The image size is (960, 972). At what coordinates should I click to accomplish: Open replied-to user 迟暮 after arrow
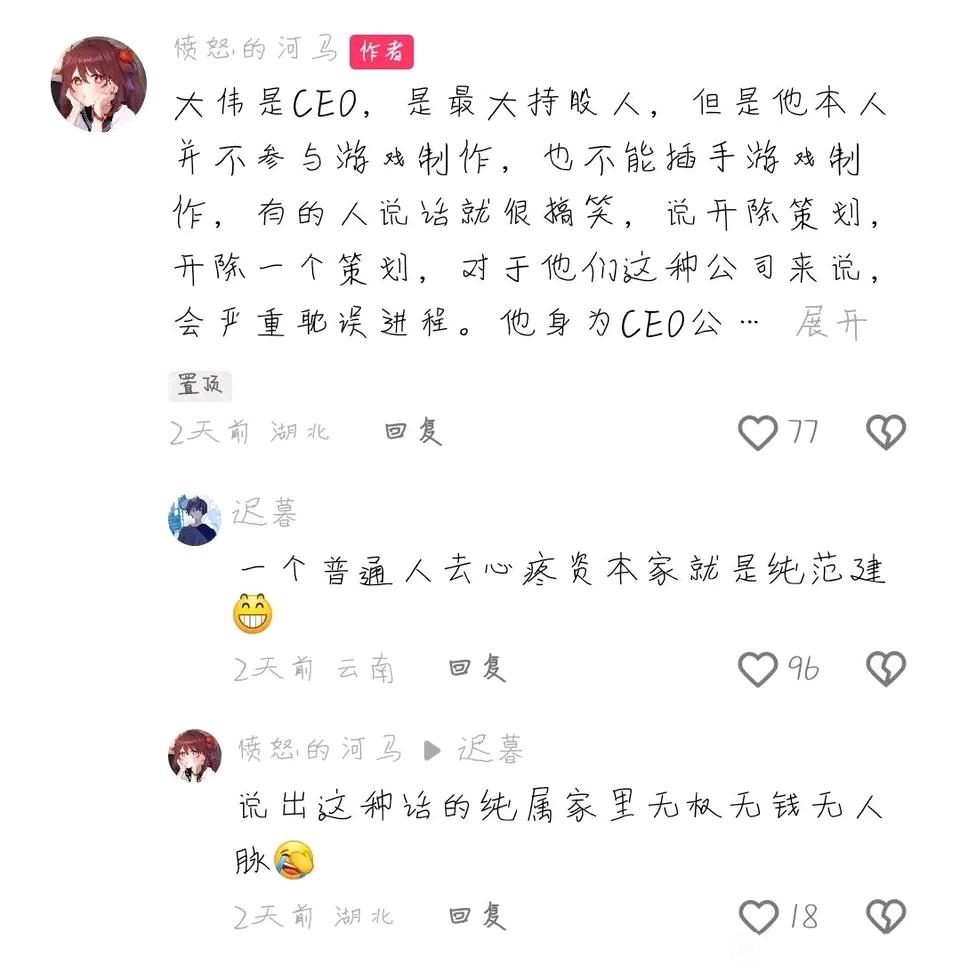[x=490, y=749]
